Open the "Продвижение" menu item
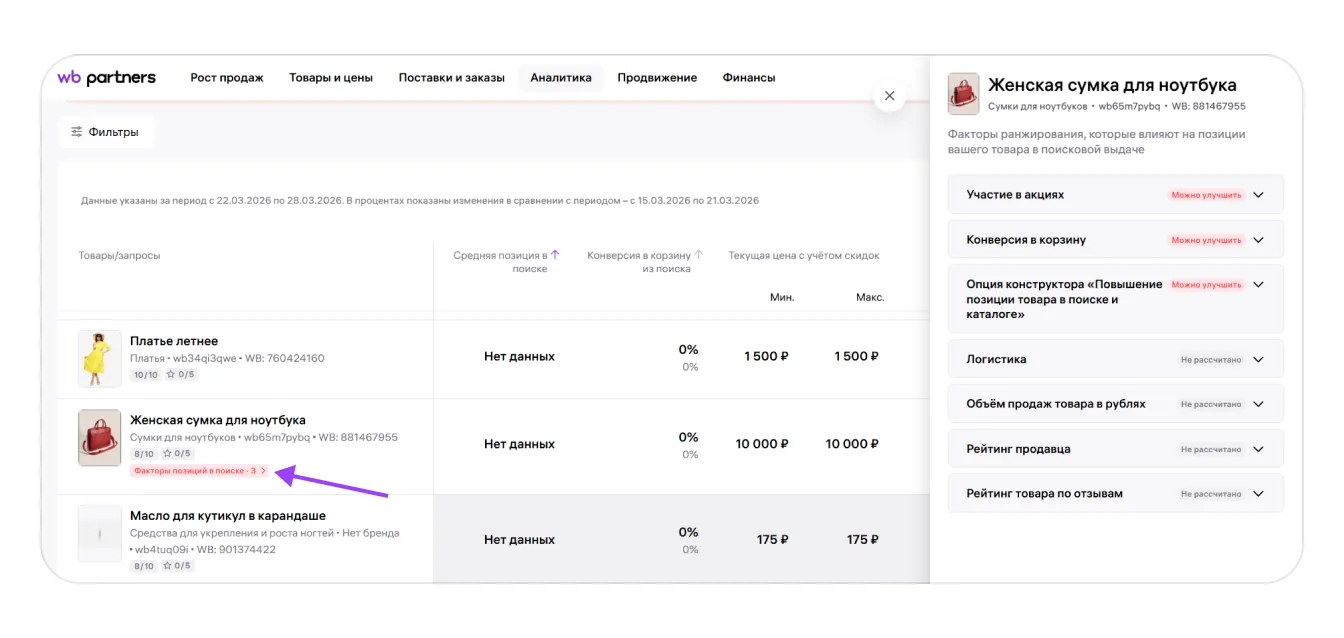The width and height of the screenshot is (1344, 638). [656, 78]
